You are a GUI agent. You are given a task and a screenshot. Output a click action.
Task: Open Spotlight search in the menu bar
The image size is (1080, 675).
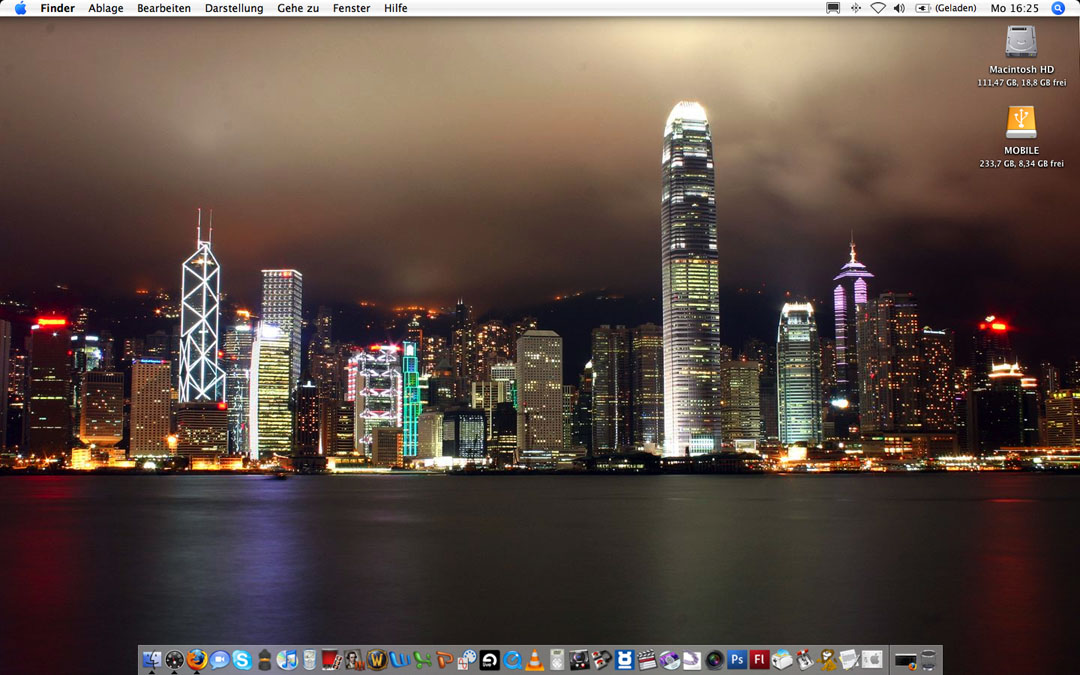point(1058,8)
